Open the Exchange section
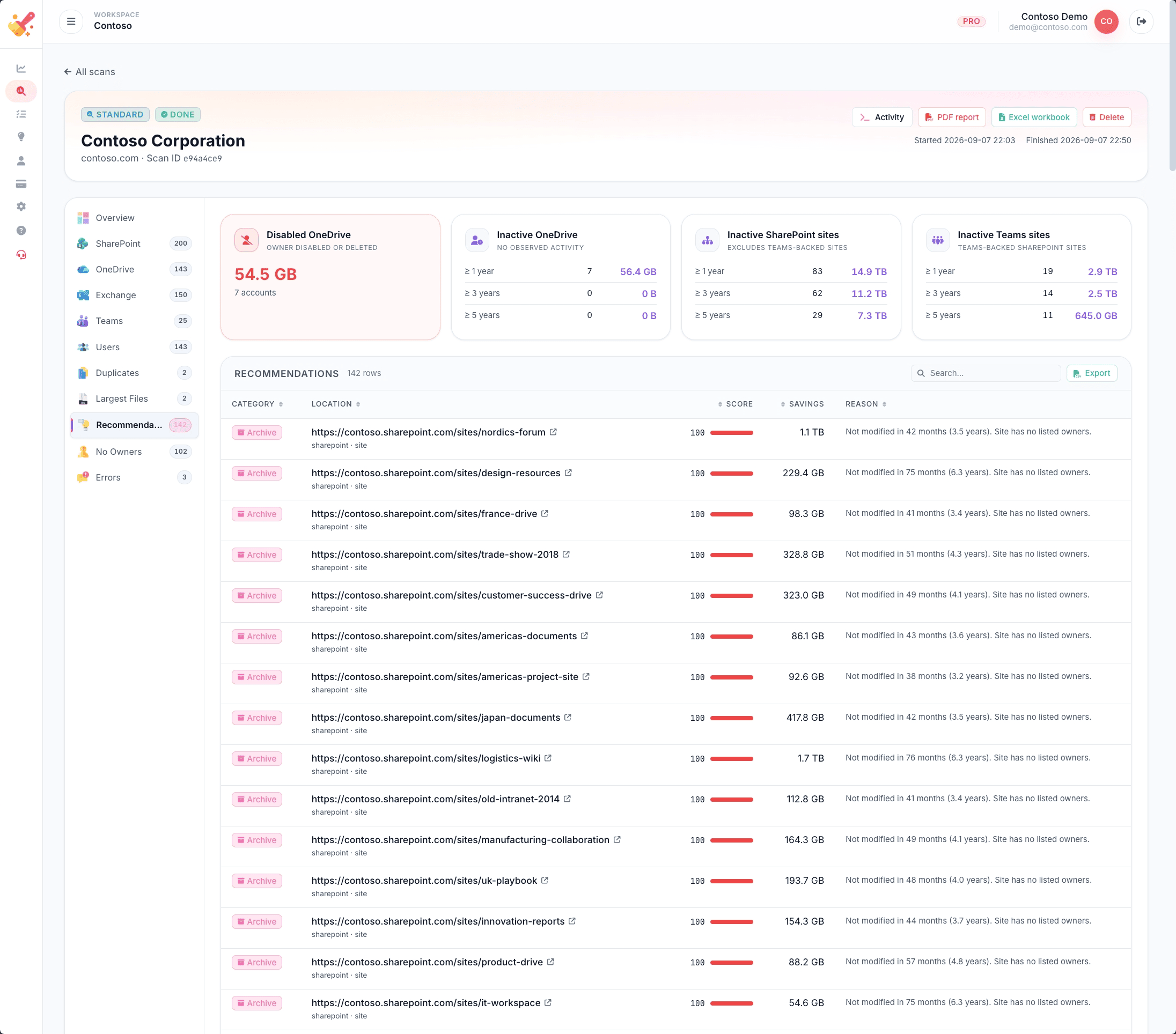 [x=134, y=296]
